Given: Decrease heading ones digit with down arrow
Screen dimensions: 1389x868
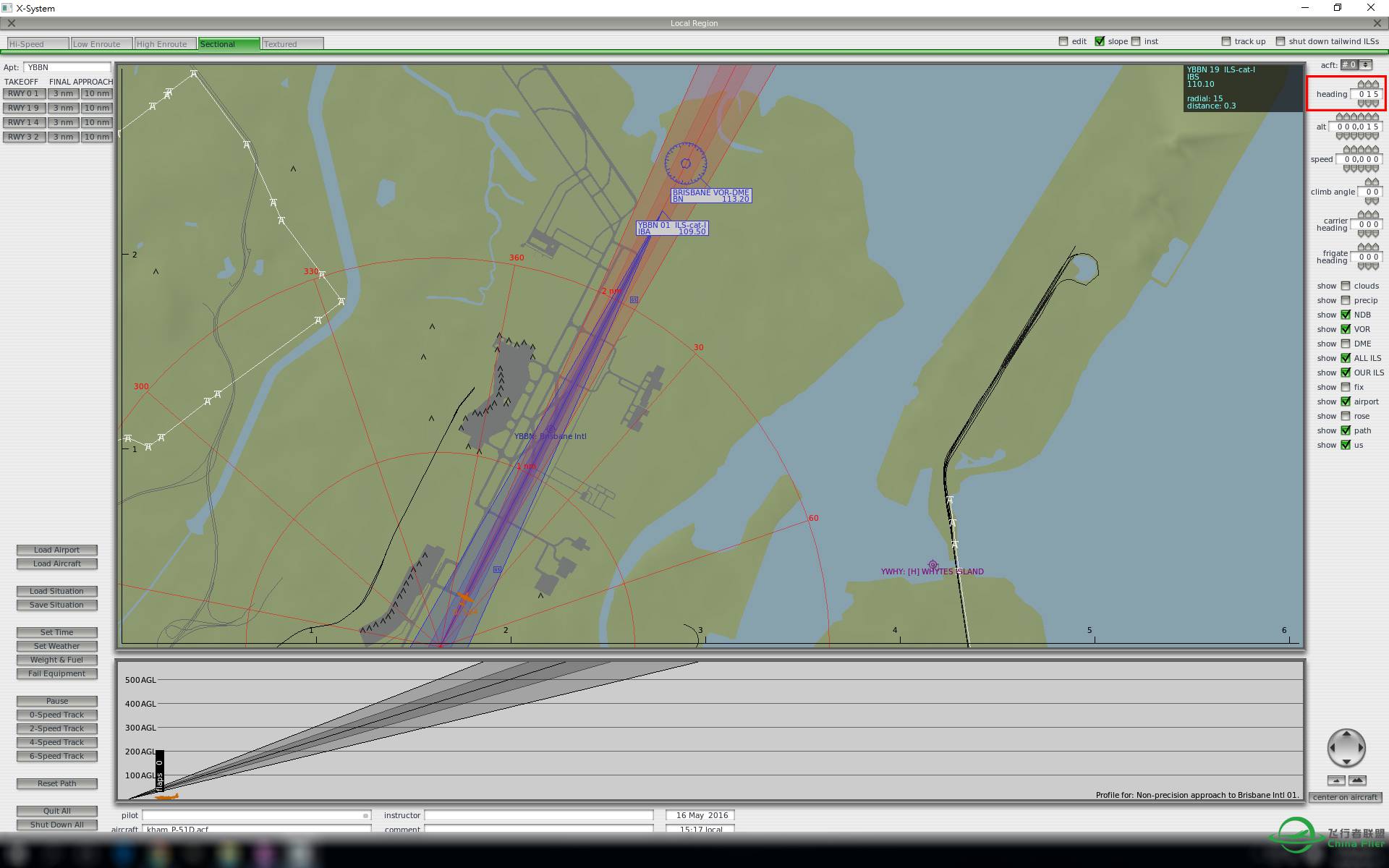Looking at the screenshot, I should point(1375,103).
